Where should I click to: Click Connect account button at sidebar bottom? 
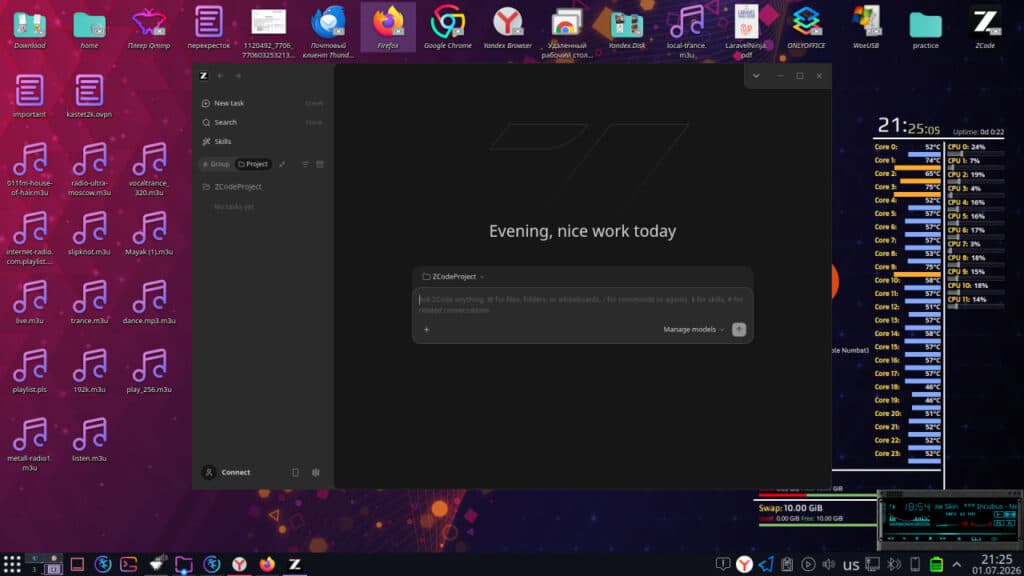click(x=227, y=472)
